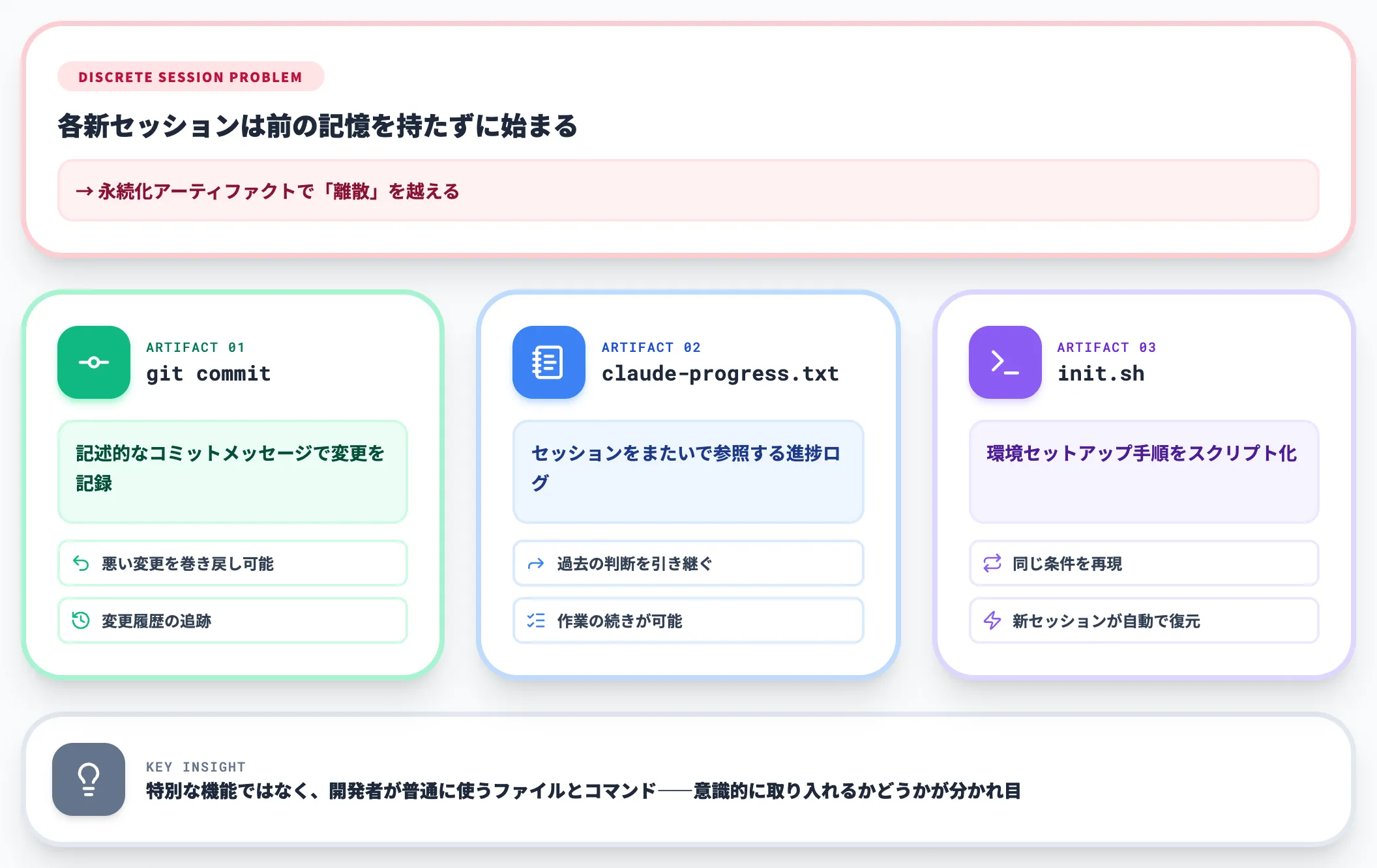Image resolution: width=1377 pixels, height=868 pixels.
Task: Click the blue notebook icon for claude-progress.txt
Action: 548,362
